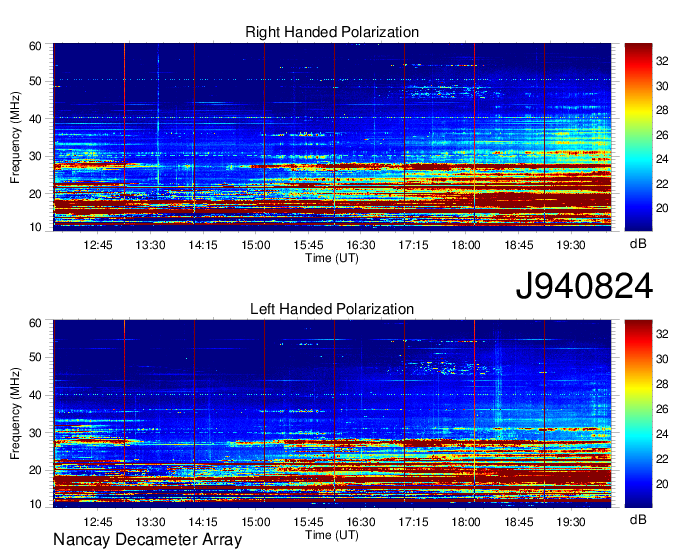Screen dimensions: 680x552
Task: Click the 12:45 time tick under Right Handed plot
Action: pyautogui.click(x=98, y=245)
